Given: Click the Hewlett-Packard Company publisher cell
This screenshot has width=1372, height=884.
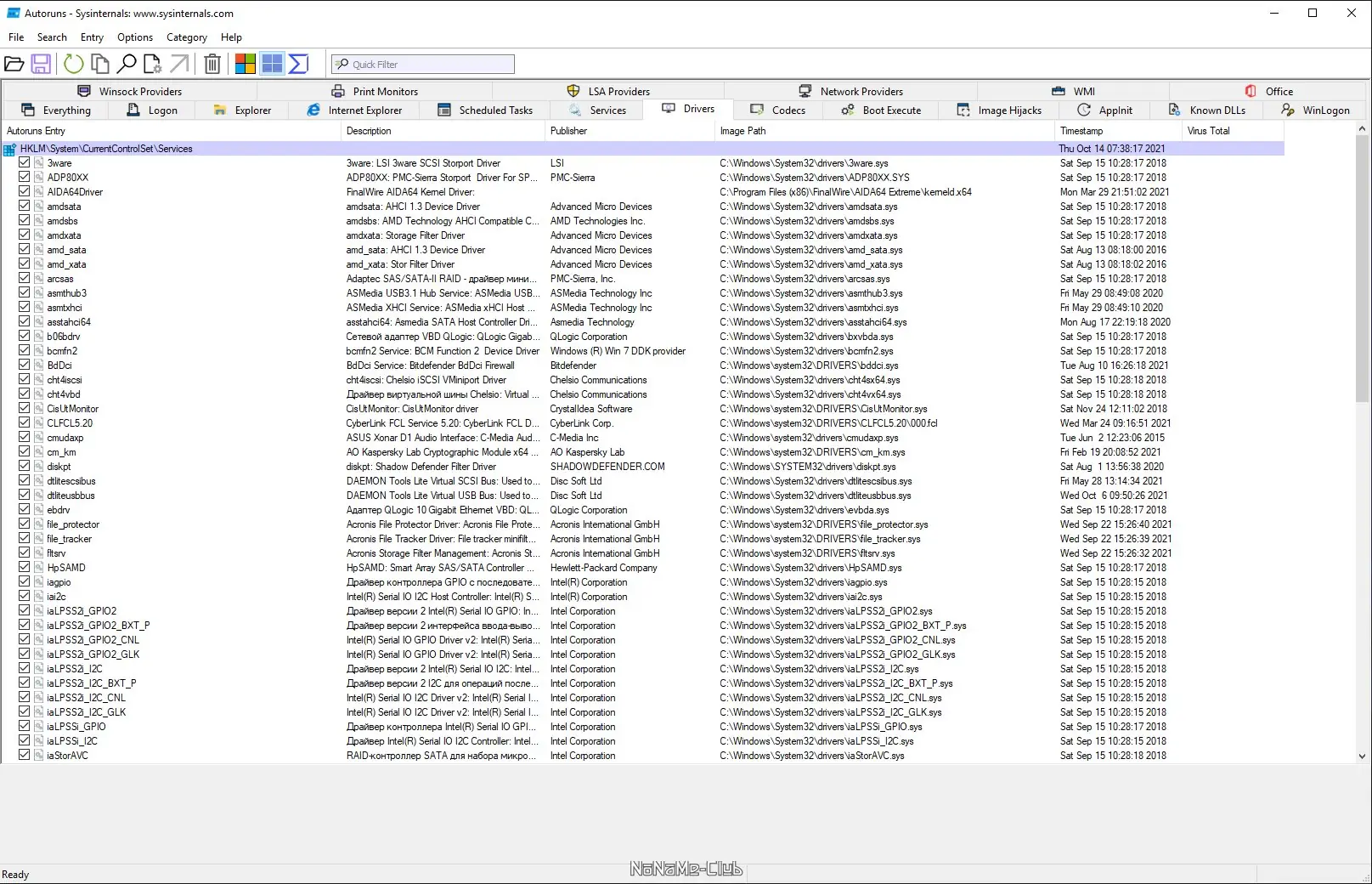Looking at the screenshot, I should [604, 568].
